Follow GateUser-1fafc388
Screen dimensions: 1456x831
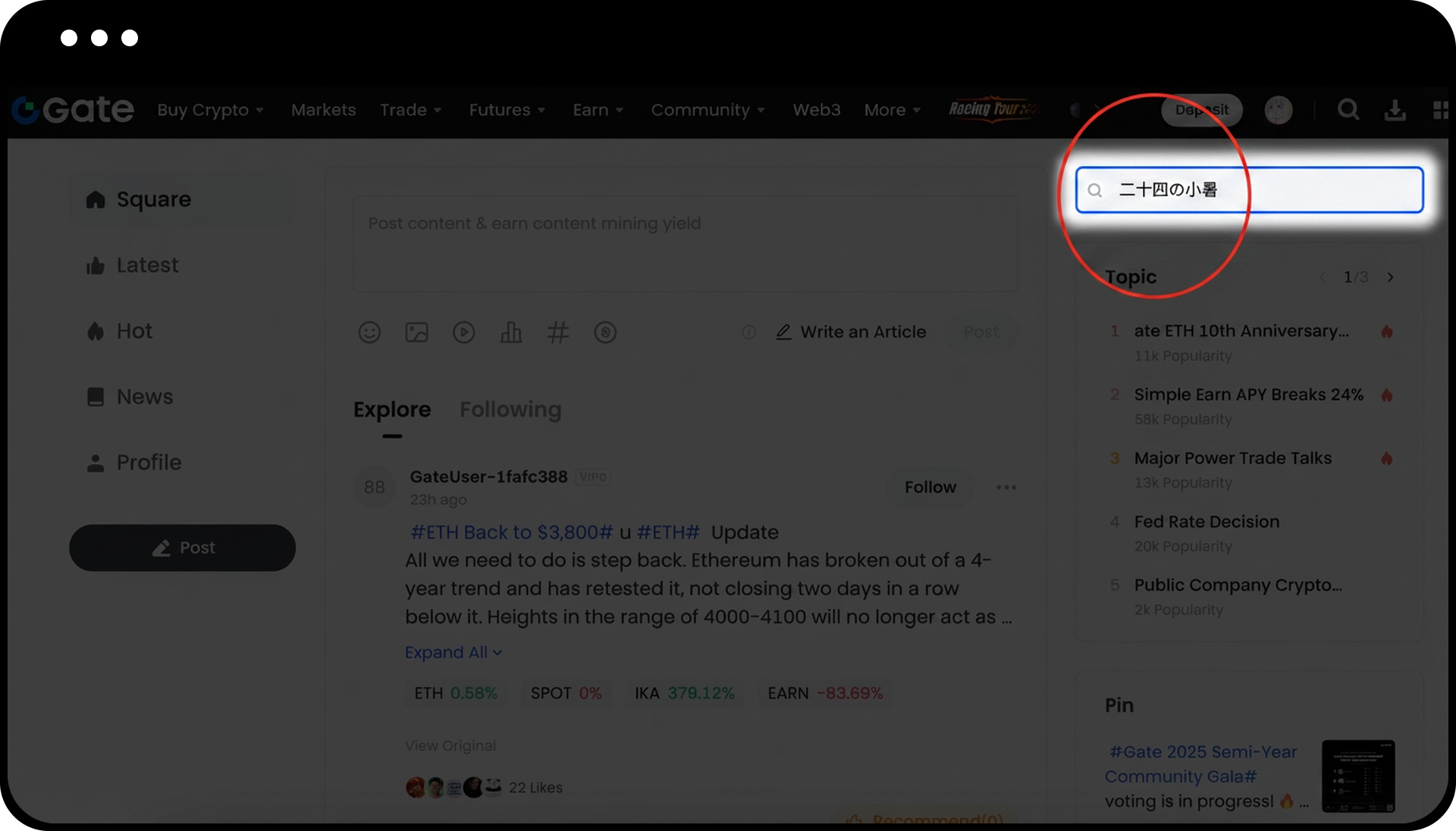[930, 488]
